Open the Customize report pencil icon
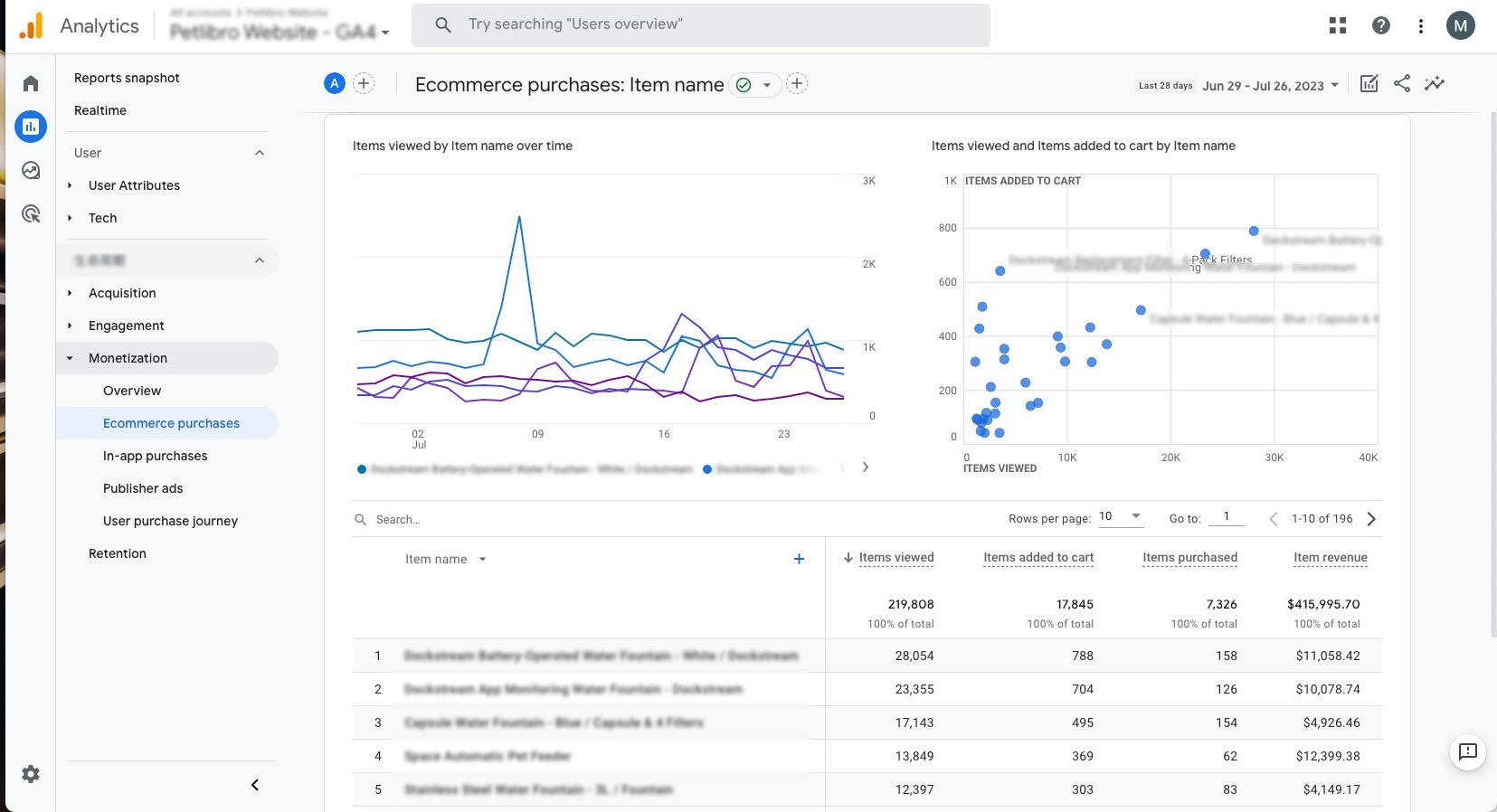This screenshot has height=812, width=1497. [1369, 84]
